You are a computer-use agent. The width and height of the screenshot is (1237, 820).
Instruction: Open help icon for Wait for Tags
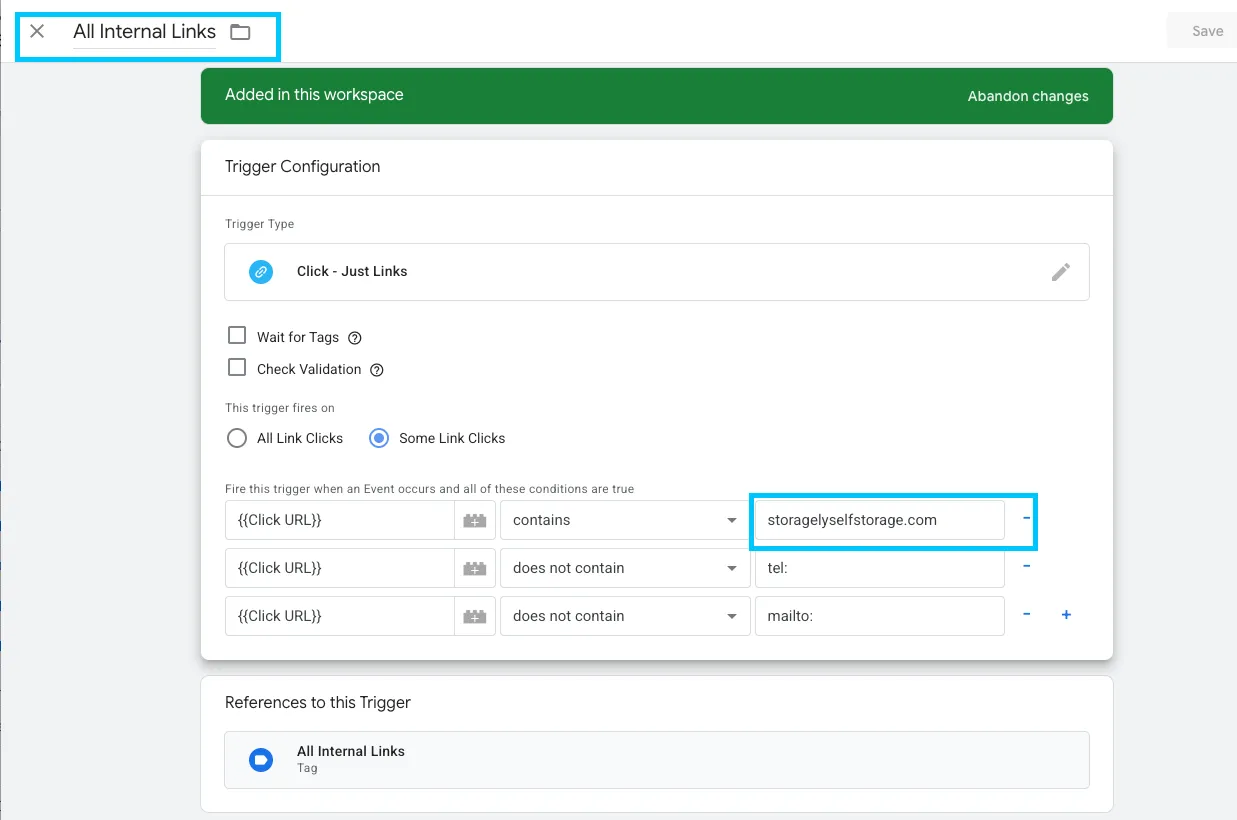[x=354, y=338]
